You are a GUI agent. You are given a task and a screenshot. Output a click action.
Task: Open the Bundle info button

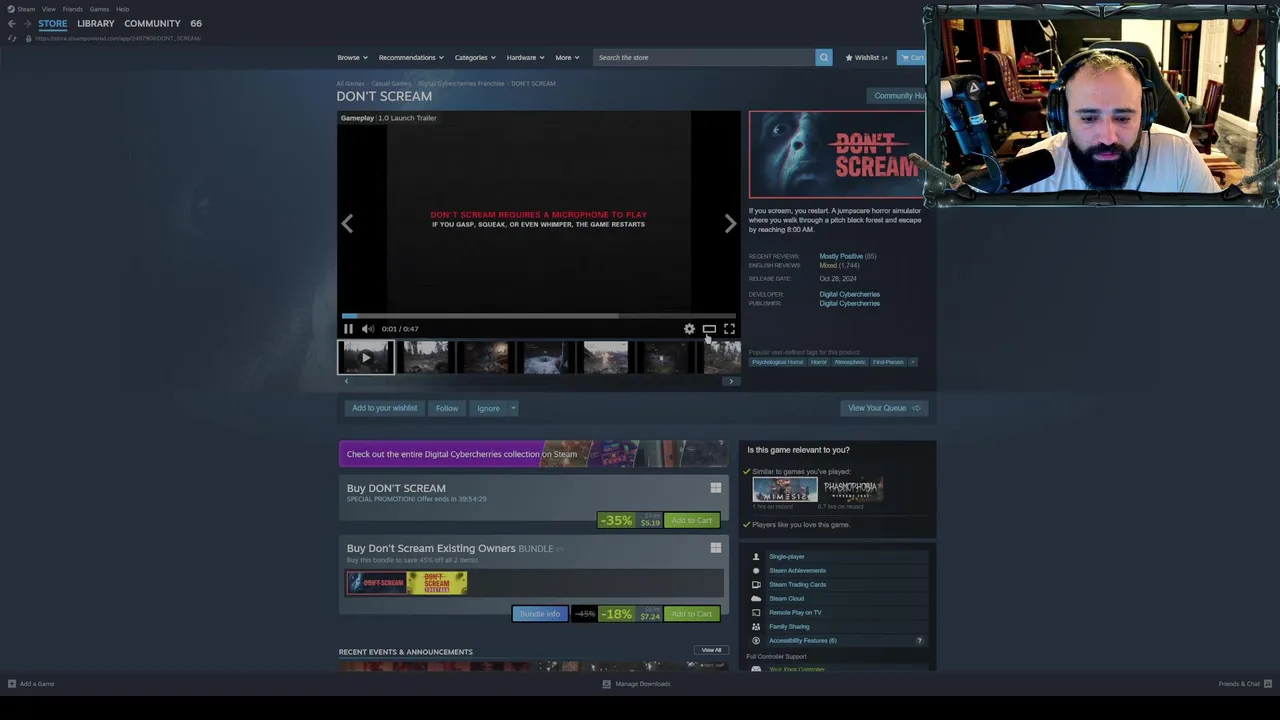(x=540, y=614)
